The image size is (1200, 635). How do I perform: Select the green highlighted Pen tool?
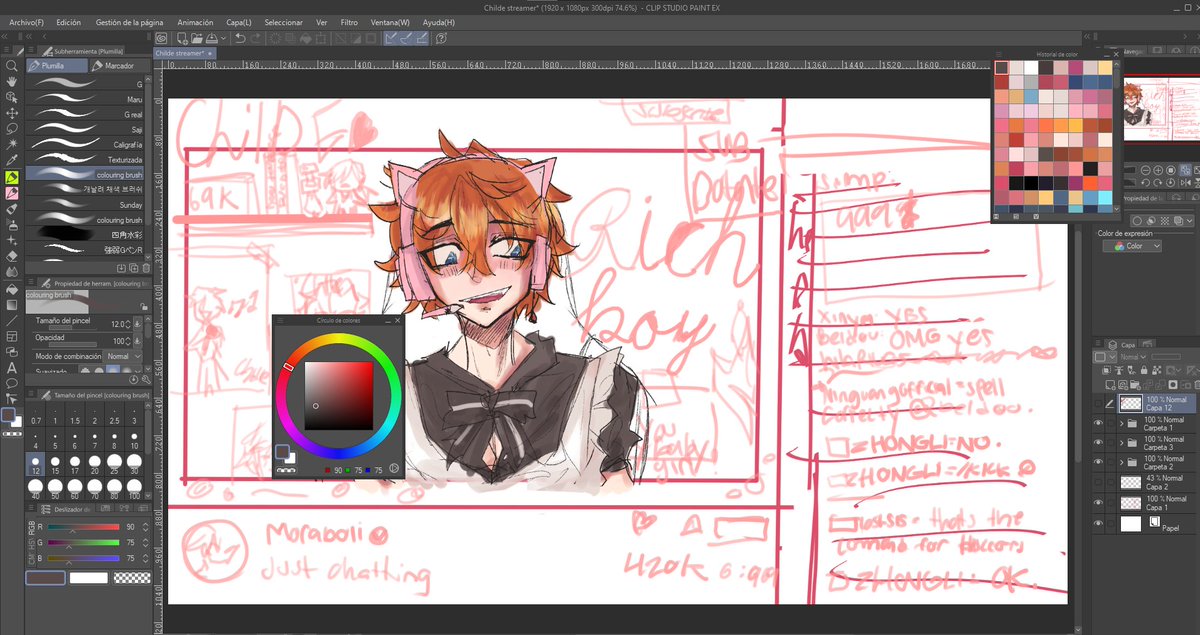[x=12, y=177]
